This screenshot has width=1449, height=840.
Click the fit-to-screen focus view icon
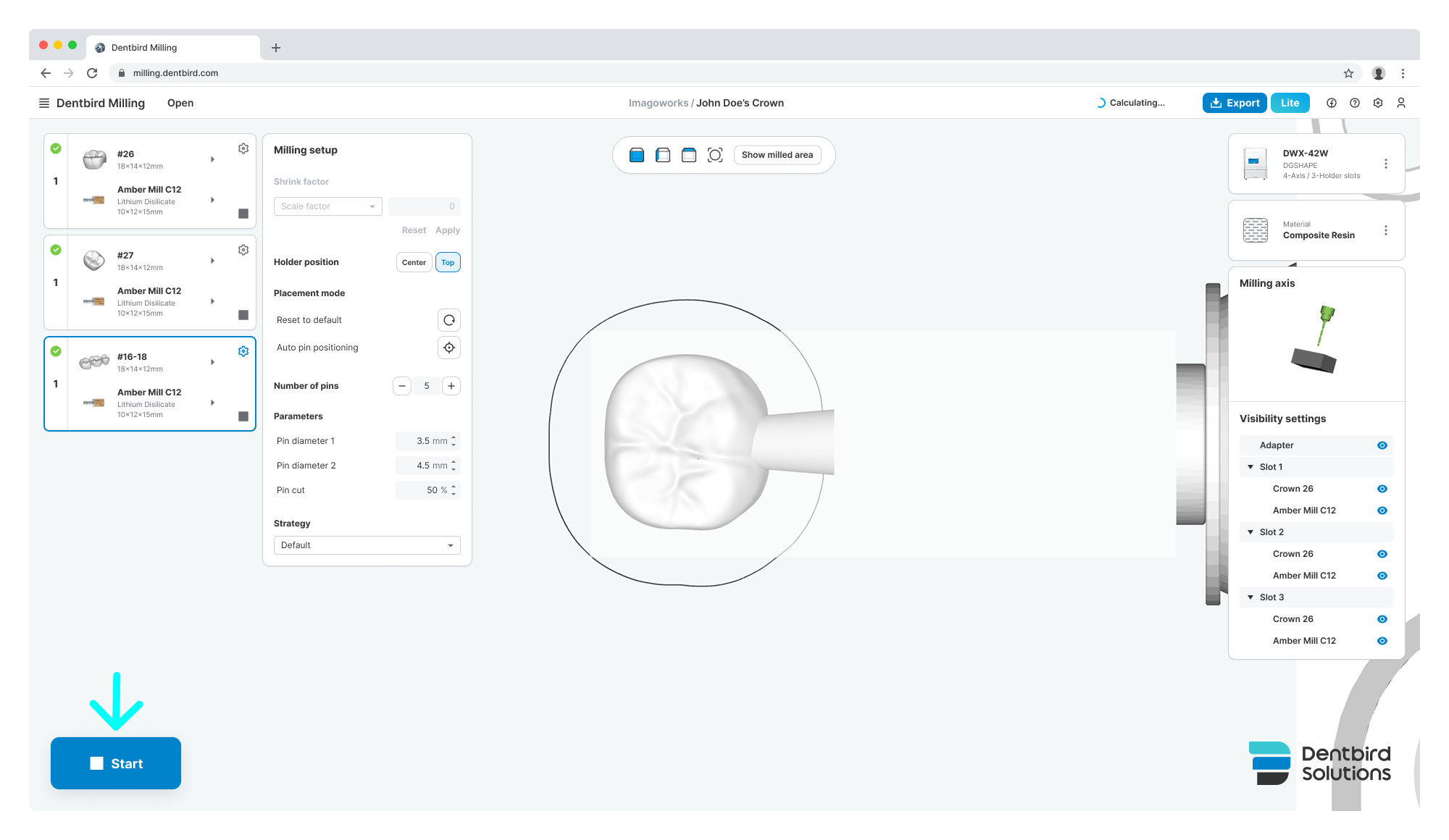coord(715,155)
